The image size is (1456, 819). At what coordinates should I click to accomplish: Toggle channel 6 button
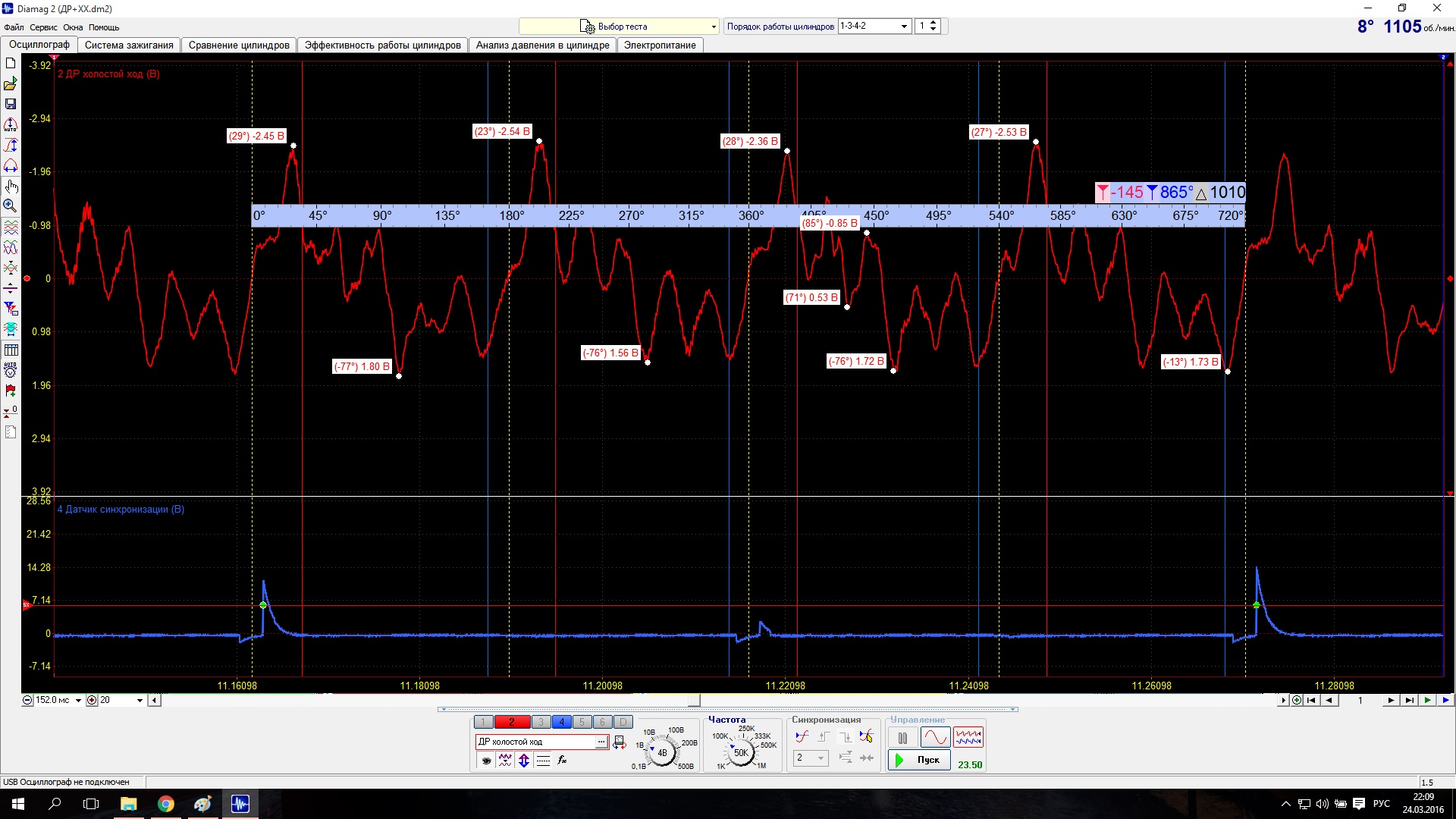(602, 722)
